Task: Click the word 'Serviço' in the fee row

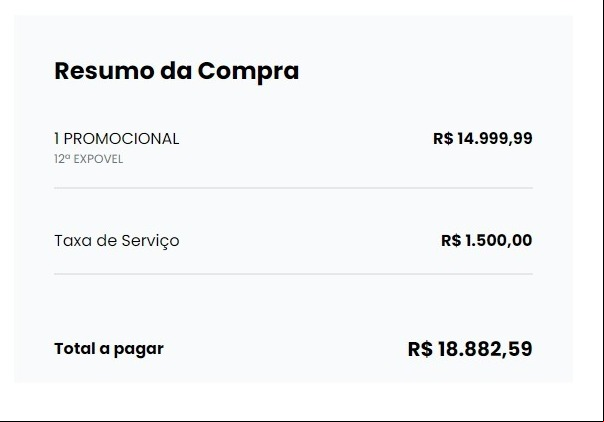Action: coord(150,241)
